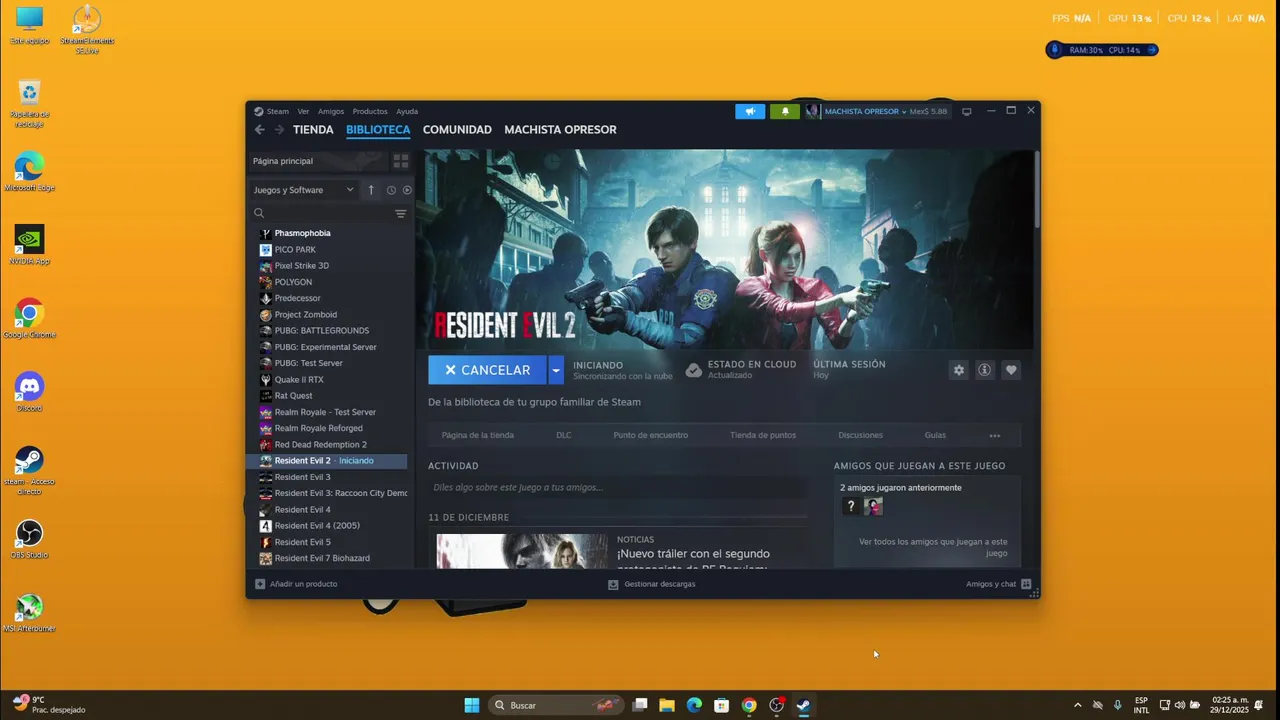Go to the TIENDA tab
This screenshot has height=720, width=1280.
tap(313, 130)
